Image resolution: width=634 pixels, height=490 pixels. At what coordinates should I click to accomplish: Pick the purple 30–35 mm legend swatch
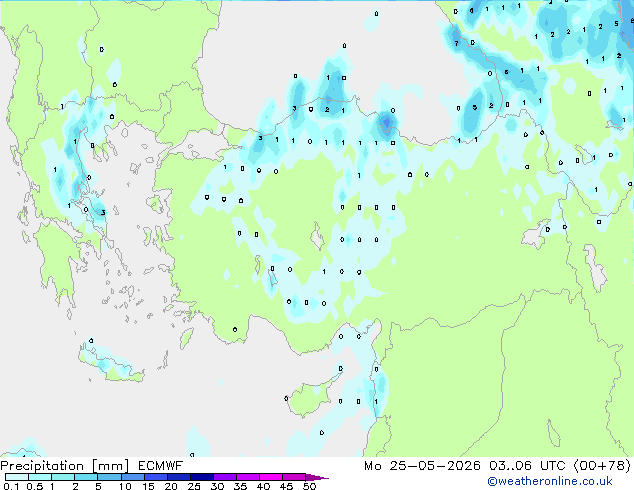tap(225, 477)
